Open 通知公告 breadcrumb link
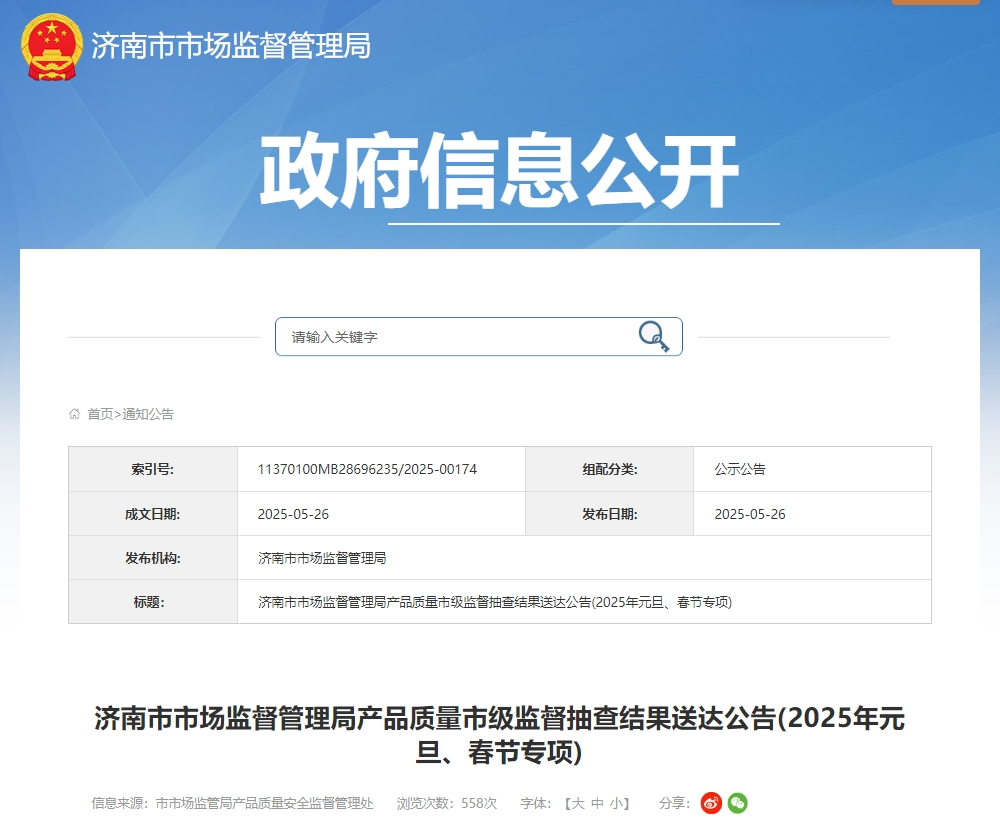The height and width of the screenshot is (824, 1000). coord(148,414)
